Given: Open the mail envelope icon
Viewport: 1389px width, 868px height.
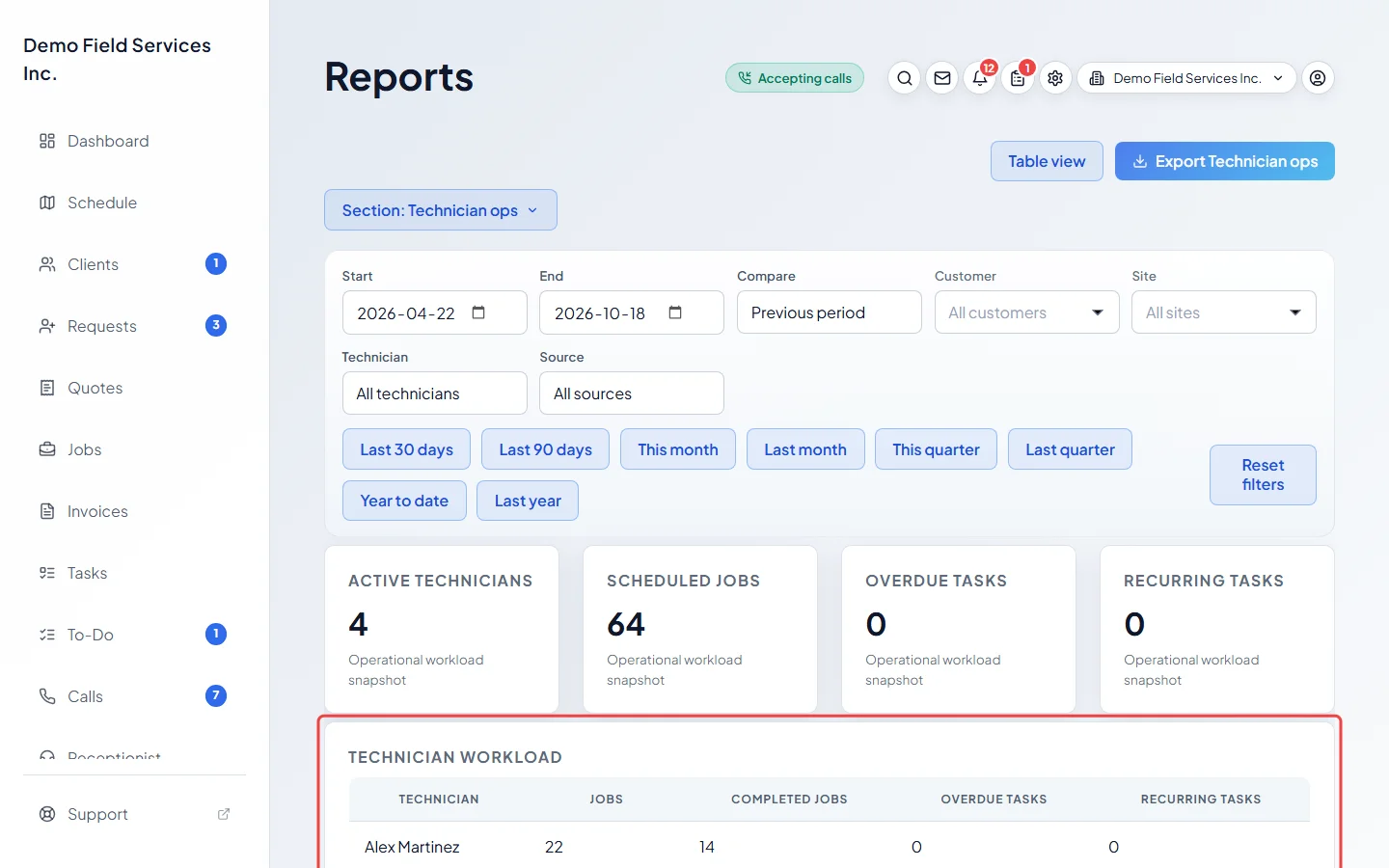Looking at the screenshot, I should [x=942, y=78].
